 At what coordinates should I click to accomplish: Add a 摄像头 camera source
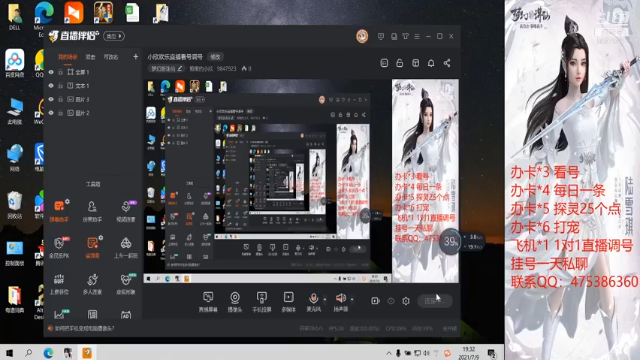[235, 302]
